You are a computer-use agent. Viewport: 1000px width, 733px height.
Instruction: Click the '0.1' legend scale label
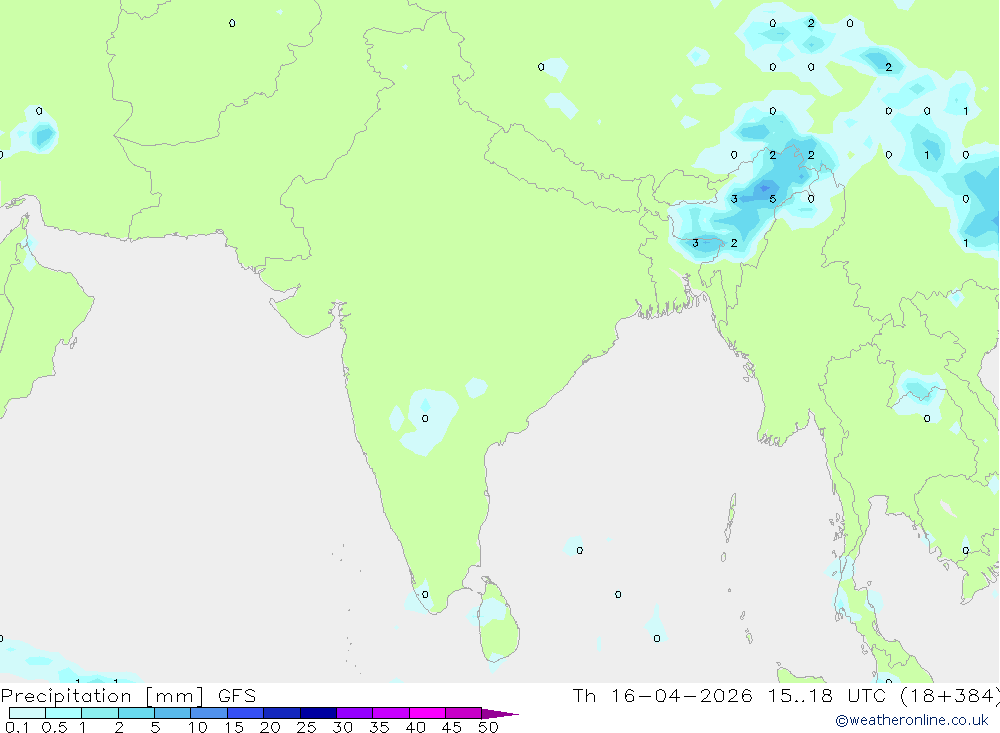[x=17, y=727]
